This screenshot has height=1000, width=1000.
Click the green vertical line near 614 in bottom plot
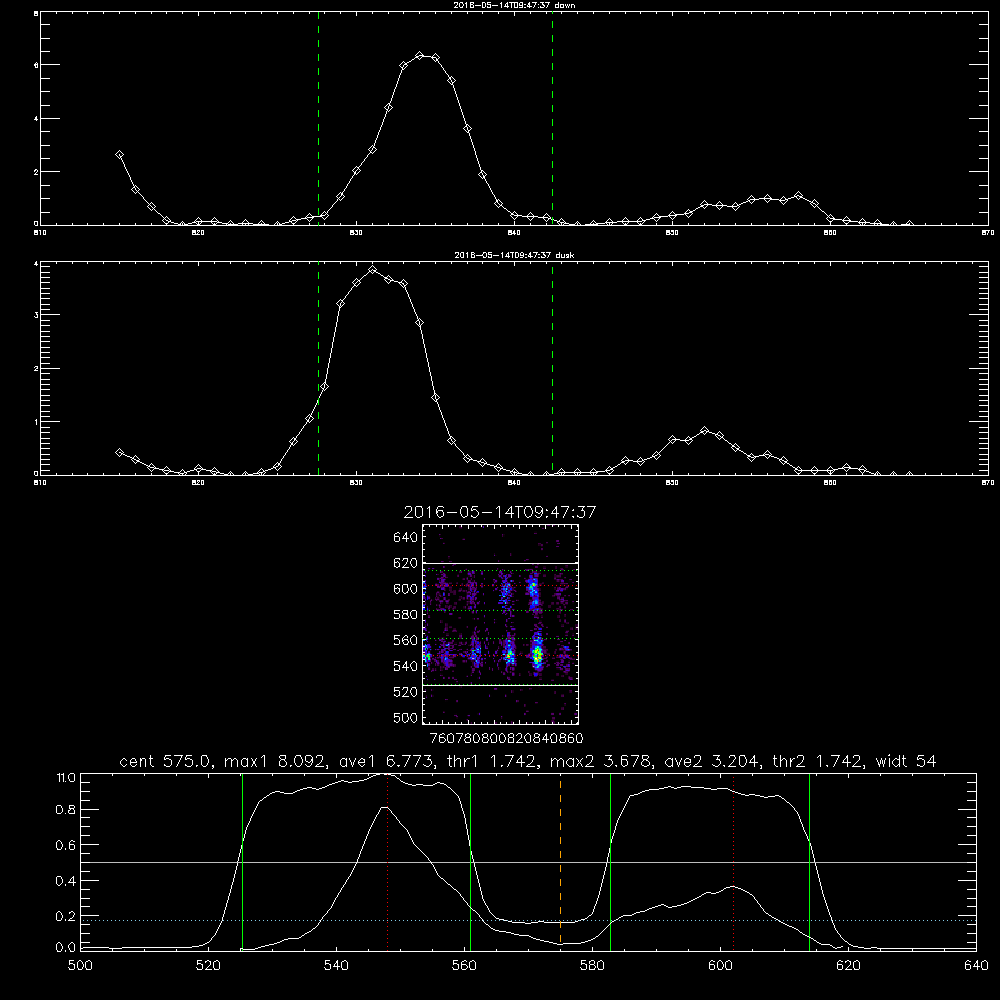(809, 861)
